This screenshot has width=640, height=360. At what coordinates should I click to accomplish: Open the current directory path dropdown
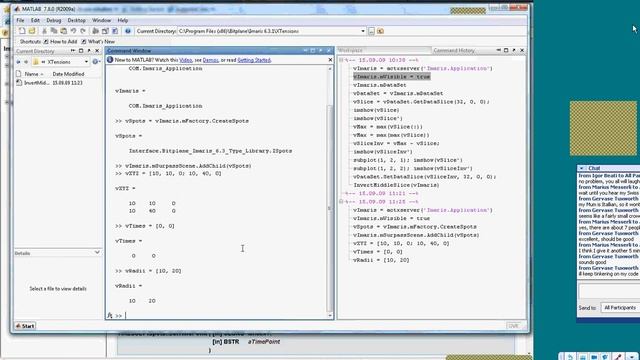tap(362, 31)
